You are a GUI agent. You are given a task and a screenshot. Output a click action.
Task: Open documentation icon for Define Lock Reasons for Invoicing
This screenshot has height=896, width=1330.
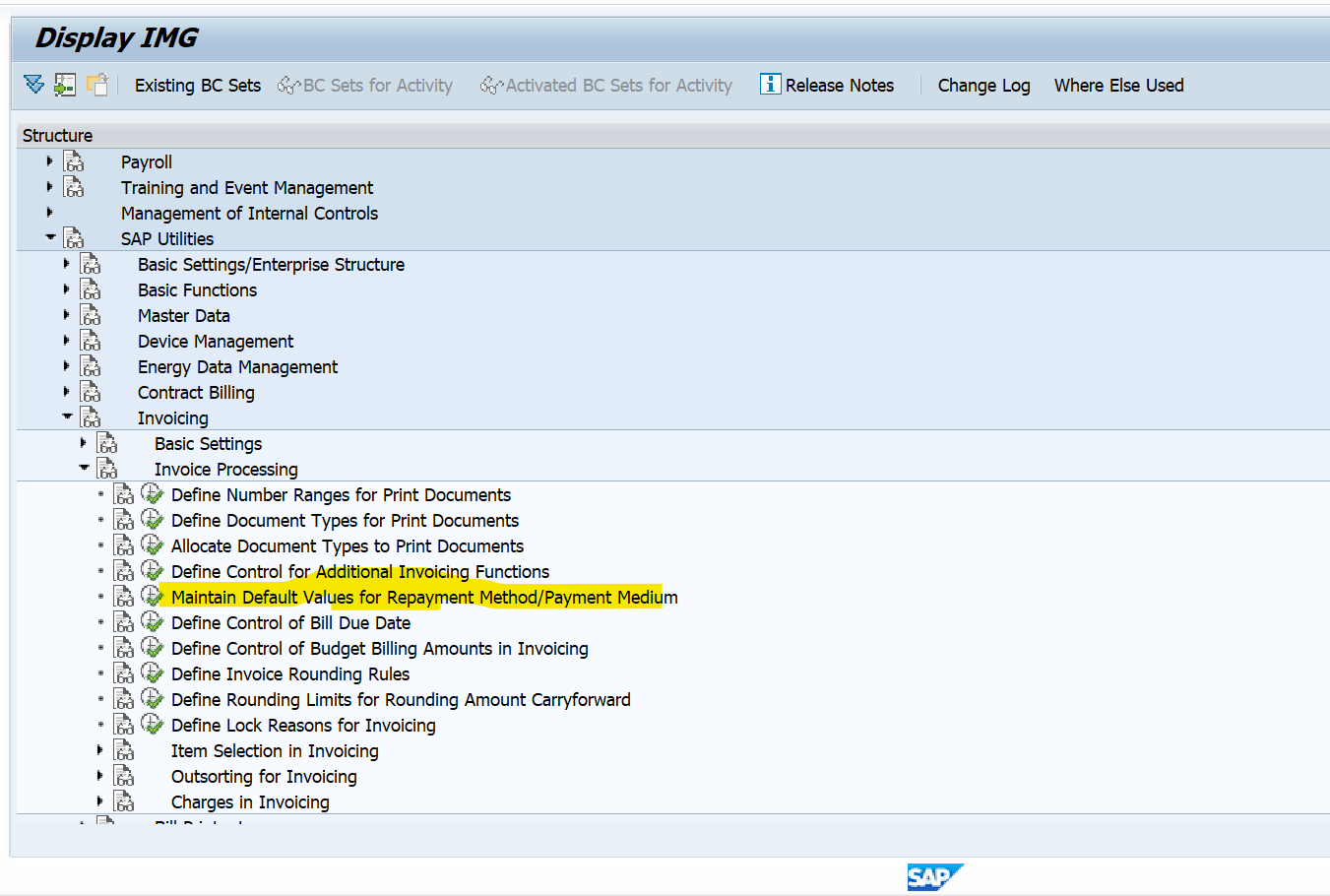click(x=124, y=725)
